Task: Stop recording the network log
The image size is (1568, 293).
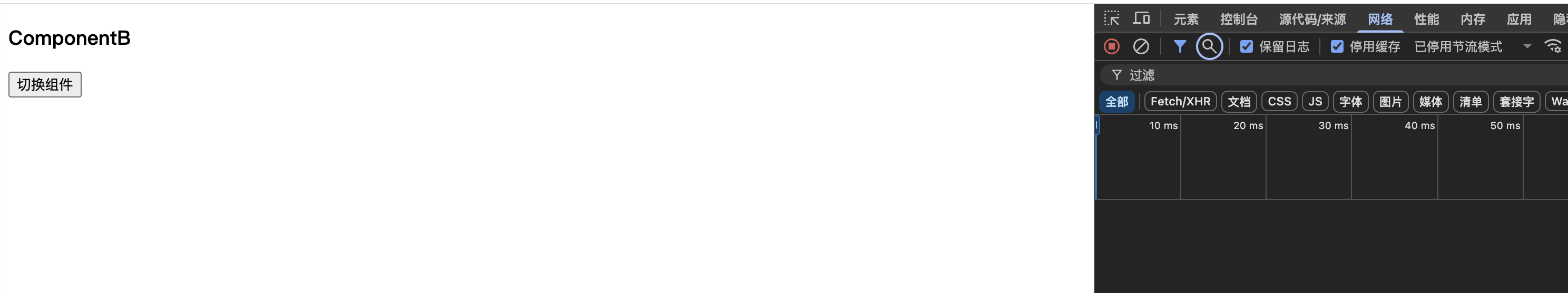Action: point(1112,46)
